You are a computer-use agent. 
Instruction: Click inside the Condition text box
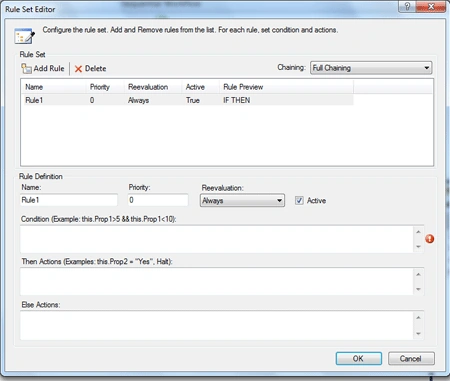click(217, 239)
